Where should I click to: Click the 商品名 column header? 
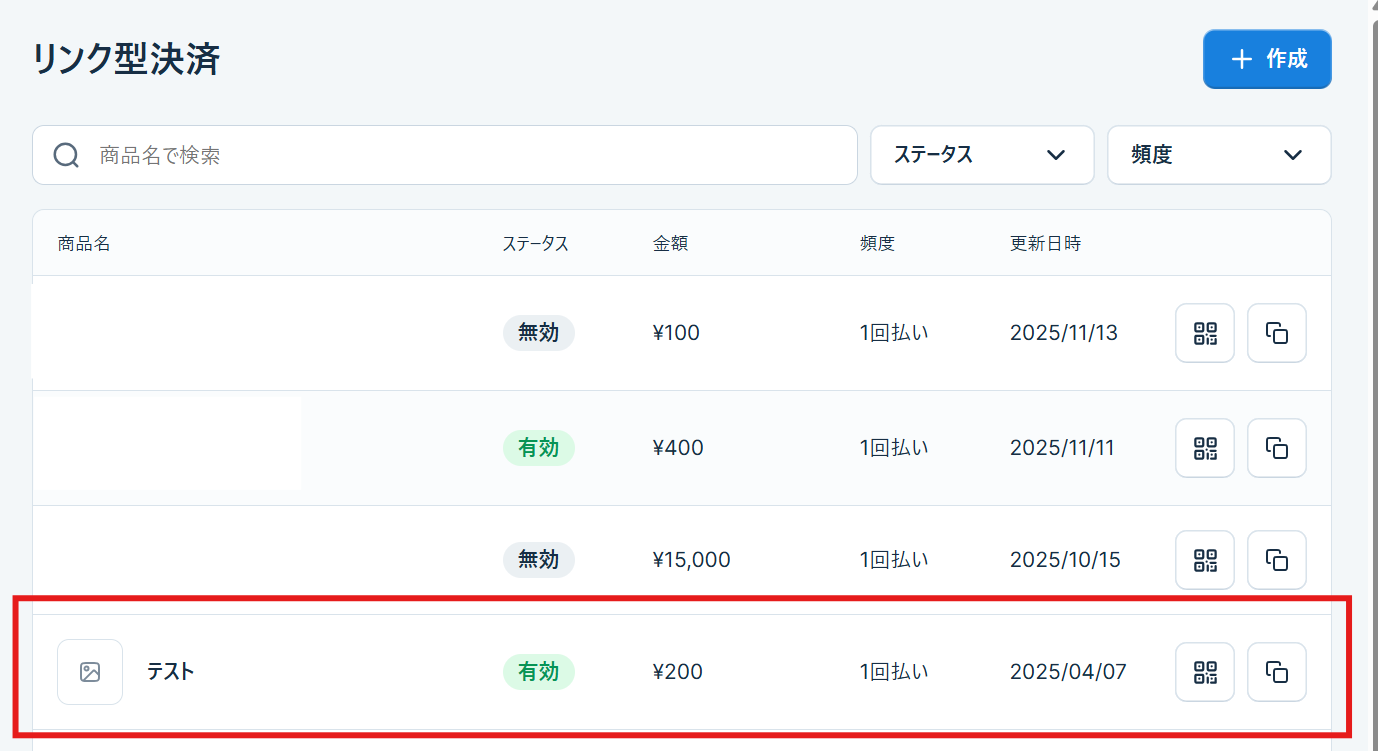click(x=84, y=243)
